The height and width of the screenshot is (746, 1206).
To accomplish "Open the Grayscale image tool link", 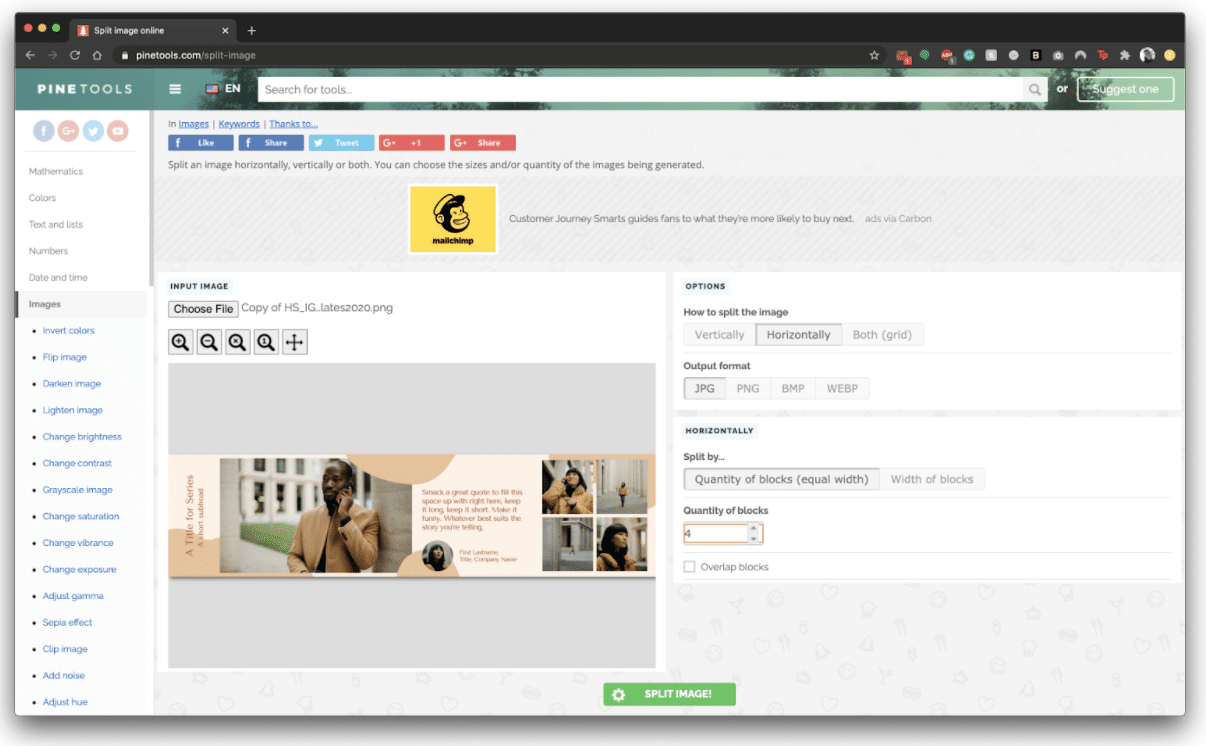I will tap(78, 490).
